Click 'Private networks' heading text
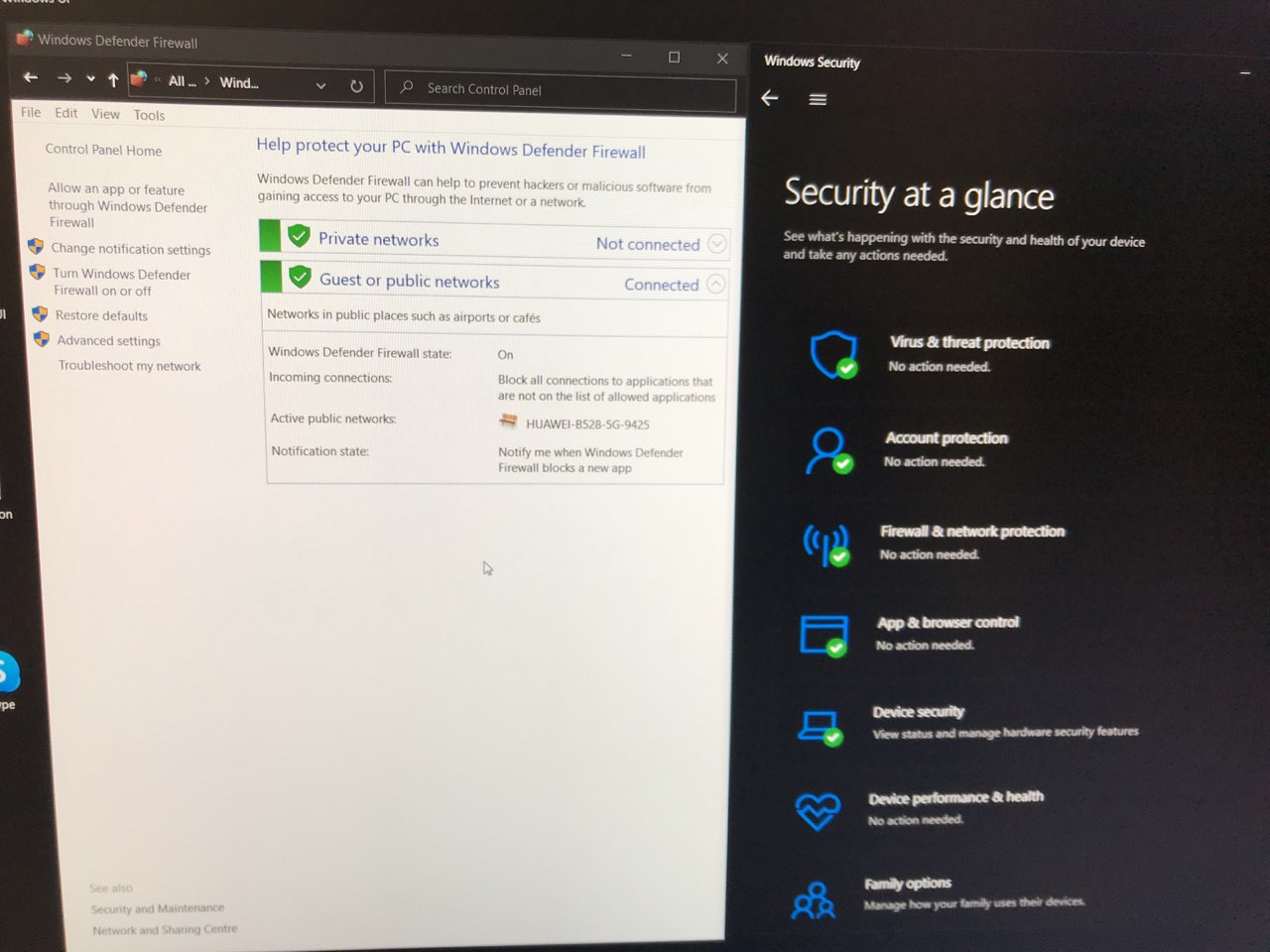Viewport: 1270px width, 952px height. click(x=378, y=239)
